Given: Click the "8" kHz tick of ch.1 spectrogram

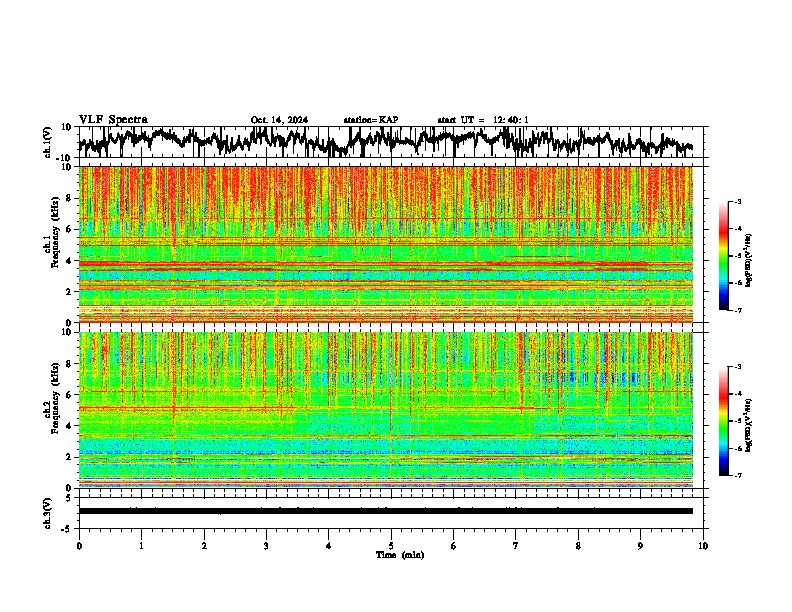Looking at the screenshot, I should [x=69, y=198].
